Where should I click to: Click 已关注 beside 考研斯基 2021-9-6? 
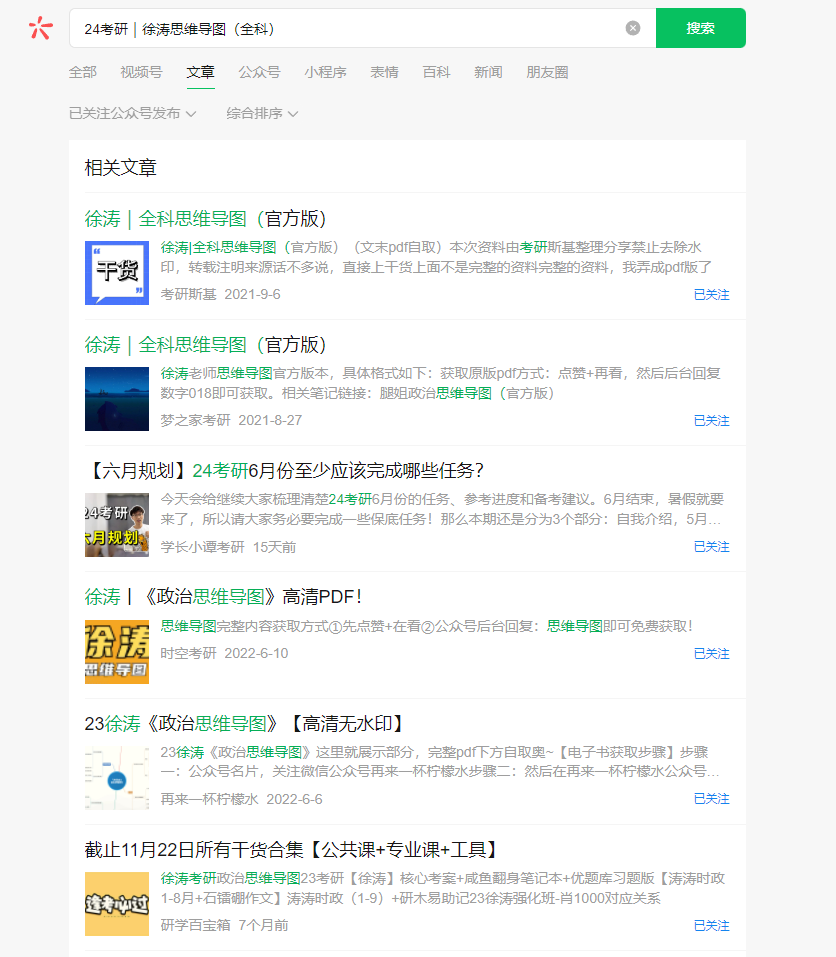(x=712, y=294)
